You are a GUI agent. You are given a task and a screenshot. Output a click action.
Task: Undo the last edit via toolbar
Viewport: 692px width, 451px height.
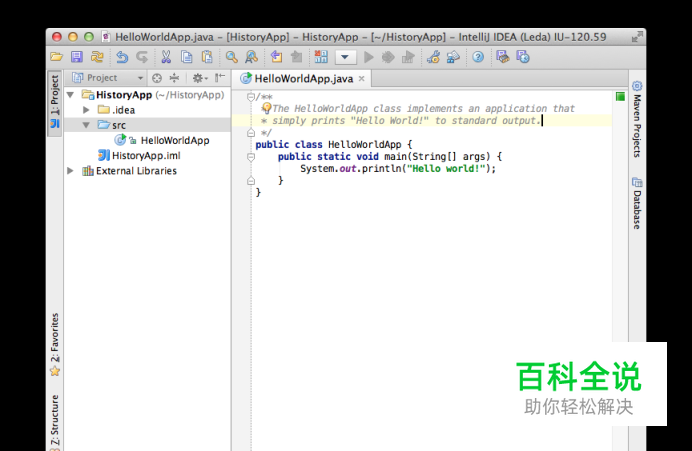122,57
